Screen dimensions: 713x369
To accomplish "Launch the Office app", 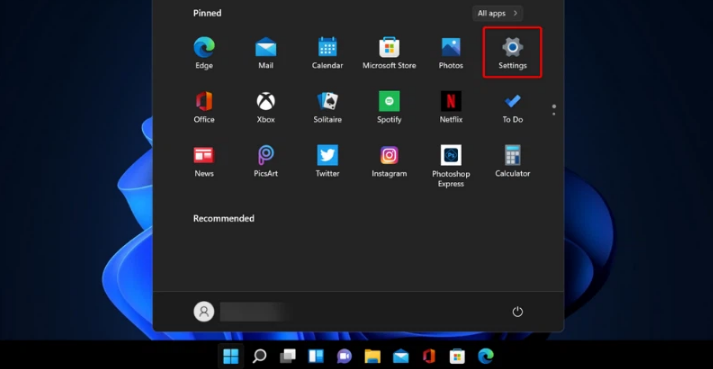I will point(204,107).
